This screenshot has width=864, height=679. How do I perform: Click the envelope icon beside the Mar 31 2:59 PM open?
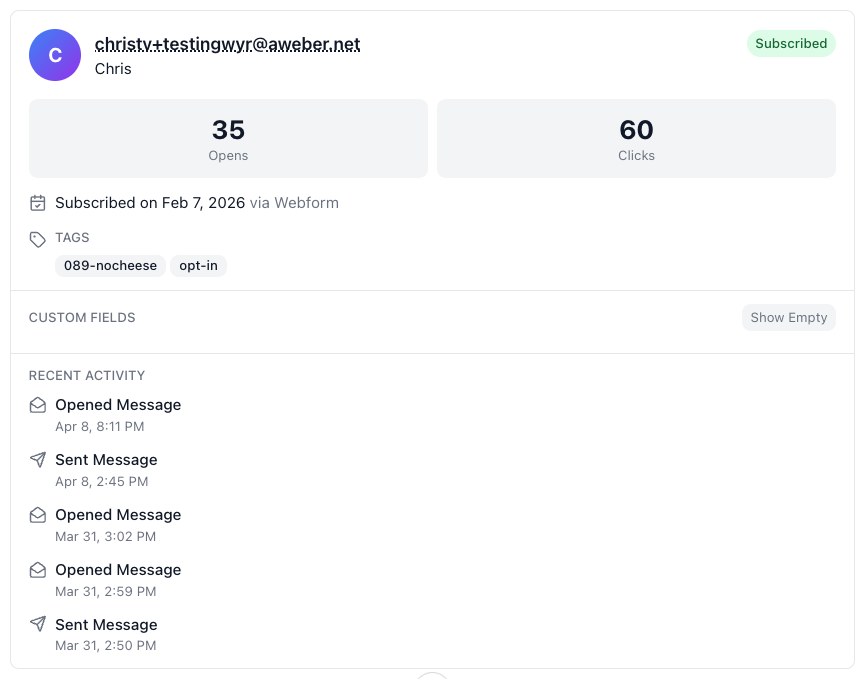click(37, 570)
